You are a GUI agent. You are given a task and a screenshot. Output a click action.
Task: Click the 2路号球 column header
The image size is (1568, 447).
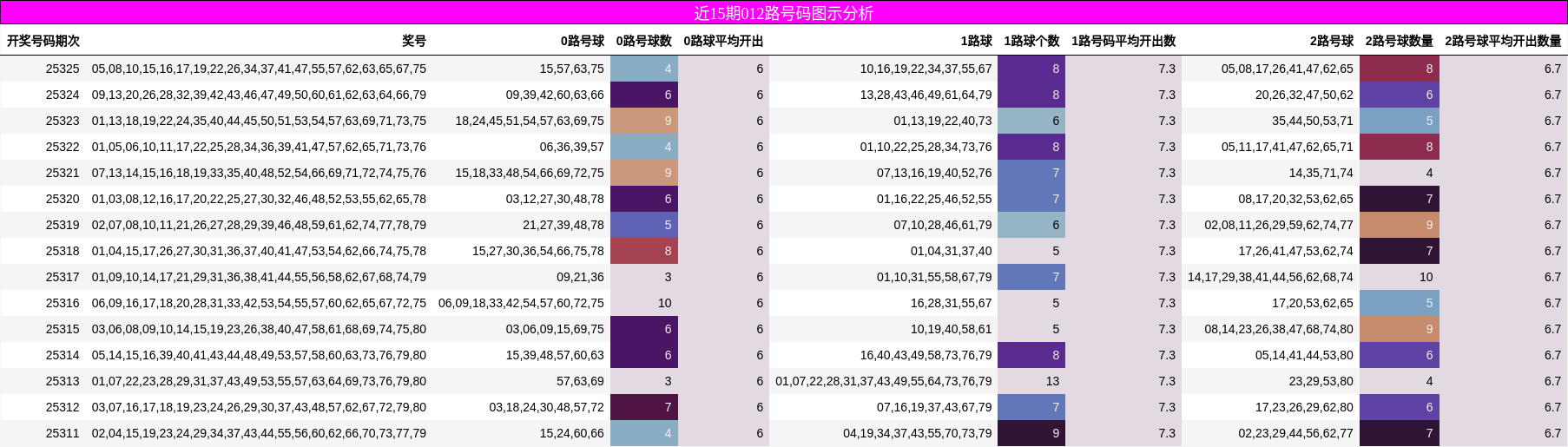click(1332, 41)
